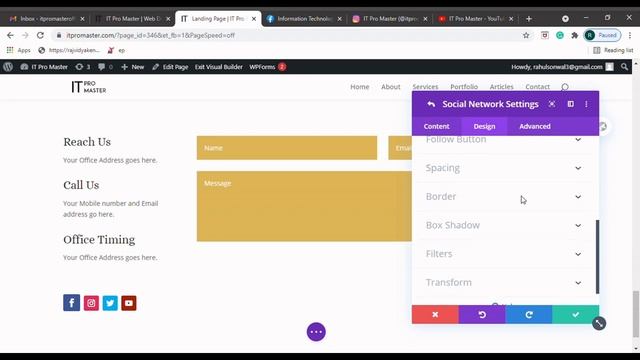This screenshot has width=640, height=360.
Task: Expand the Transform section
Action: [x=503, y=282]
